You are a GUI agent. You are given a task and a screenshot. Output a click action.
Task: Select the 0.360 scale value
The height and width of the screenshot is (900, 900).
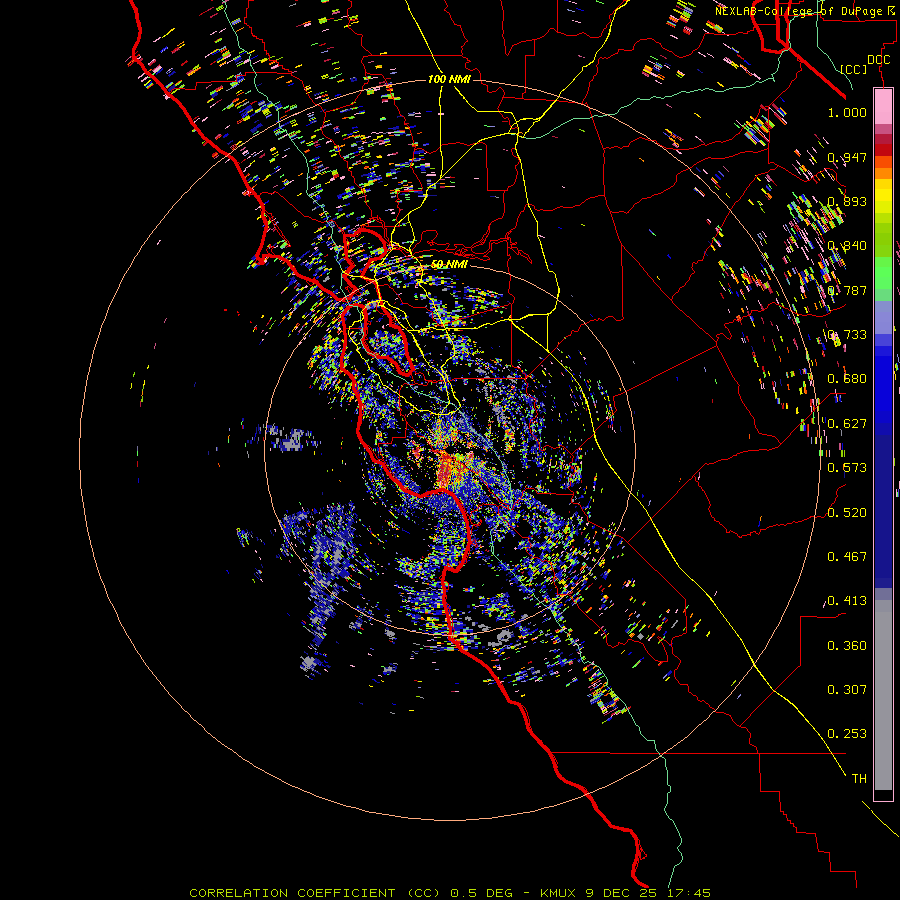click(847, 646)
